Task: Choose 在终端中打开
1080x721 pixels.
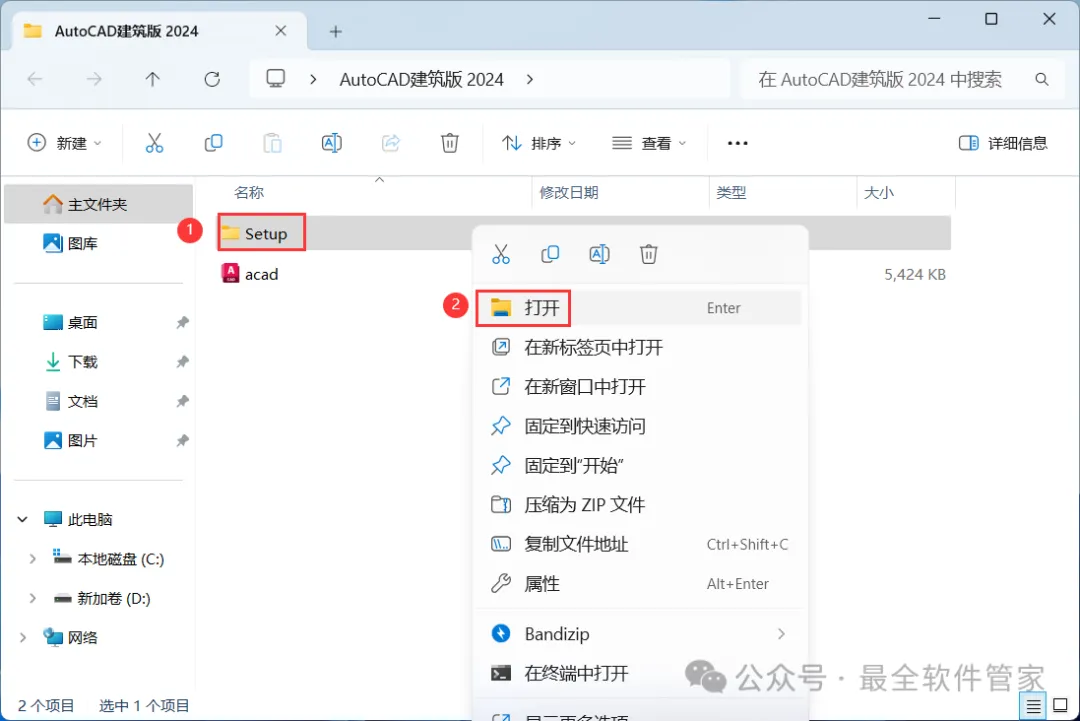Action: coord(638,673)
